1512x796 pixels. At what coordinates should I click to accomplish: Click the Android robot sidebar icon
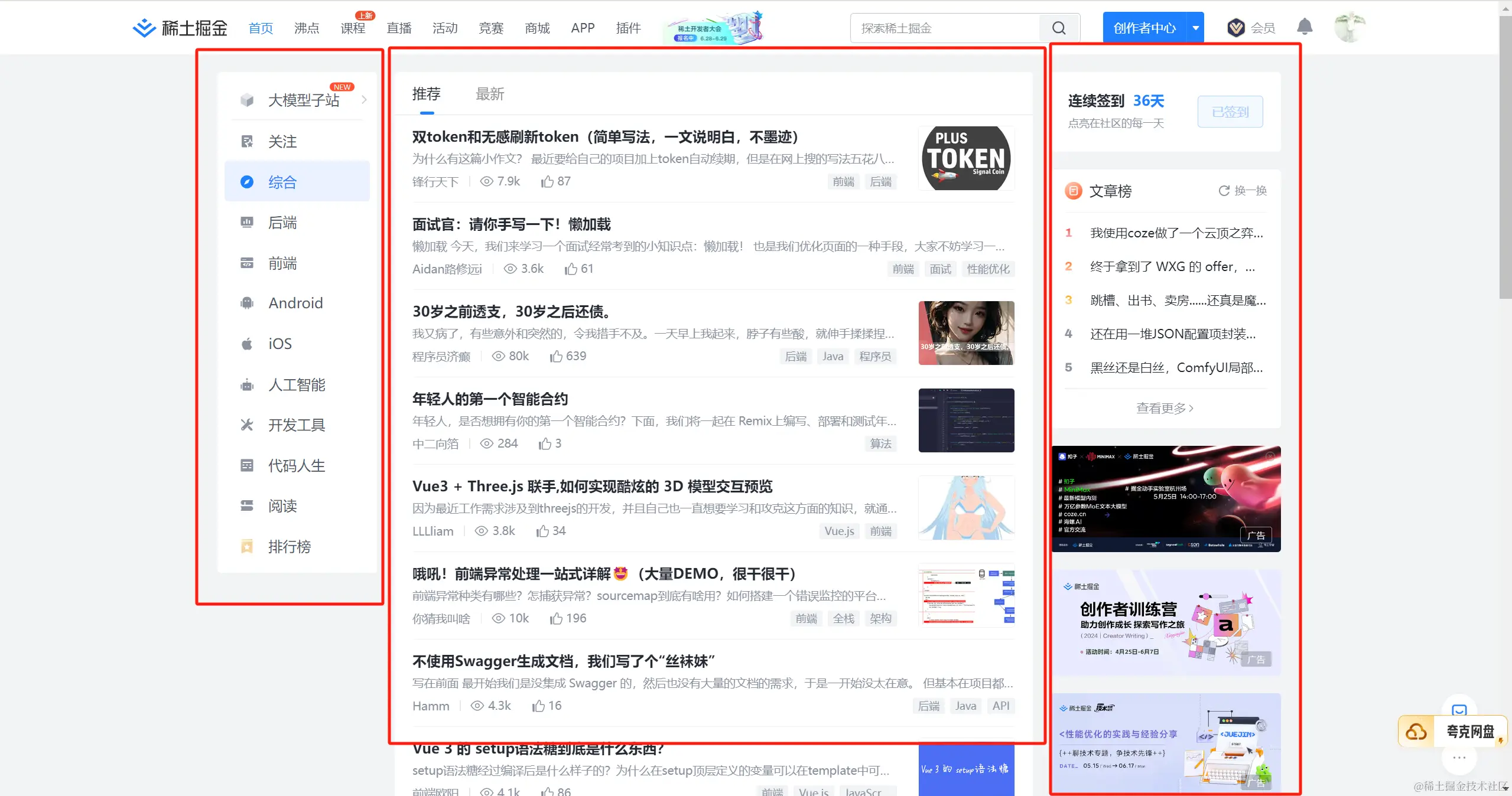click(x=247, y=304)
